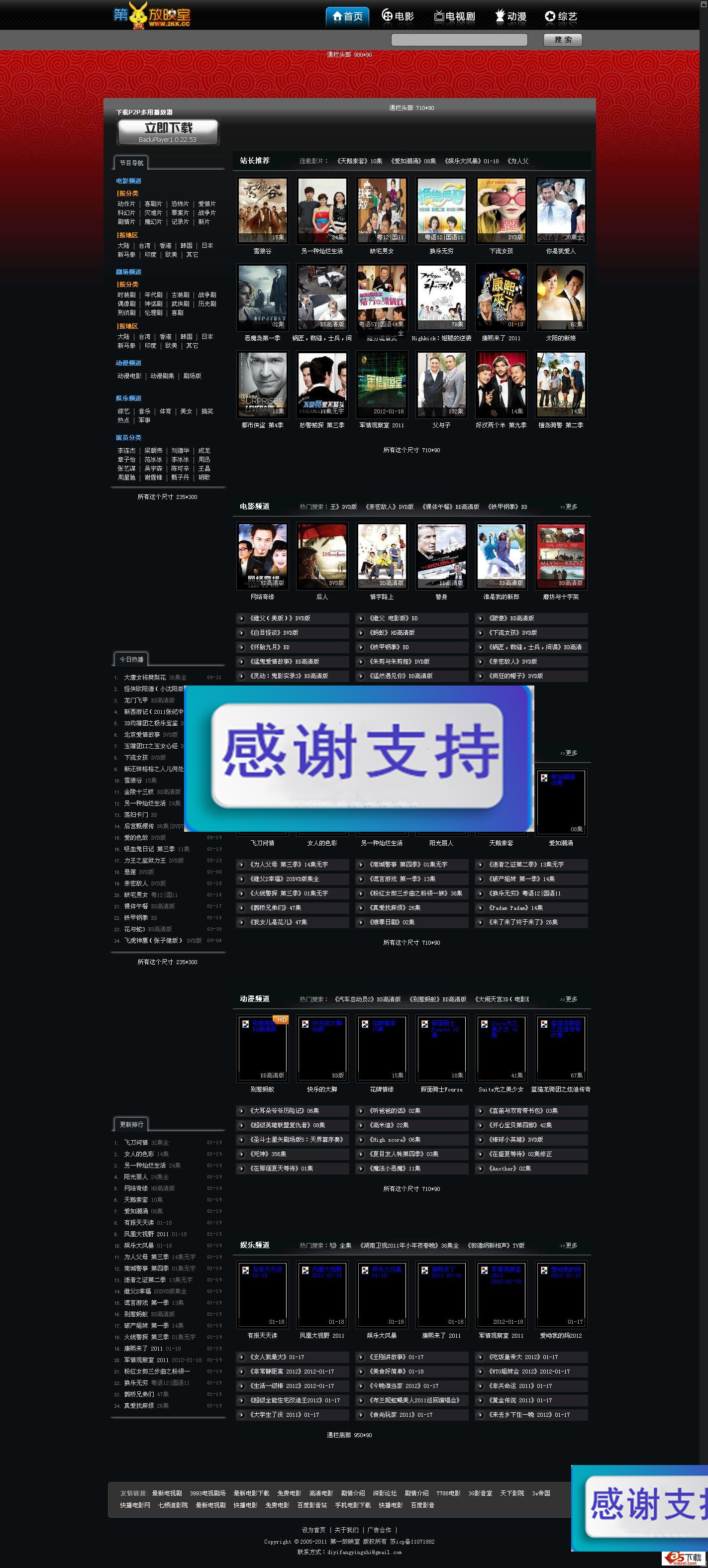
Task: Open 另一种灿烂生活 poster in 站长推荐
Action: click(x=322, y=210)
